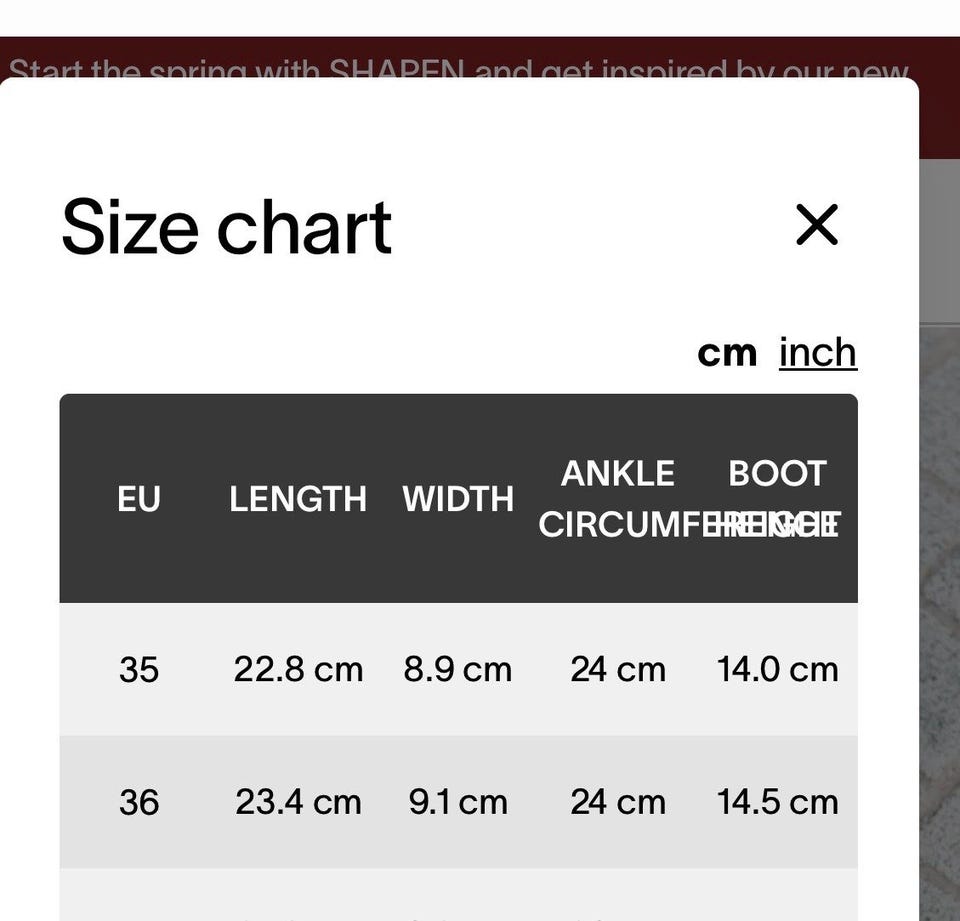The image size is (960, 921).
Task: Click the 14.0 cm boot height value
Action: click(x=778, y=669)
